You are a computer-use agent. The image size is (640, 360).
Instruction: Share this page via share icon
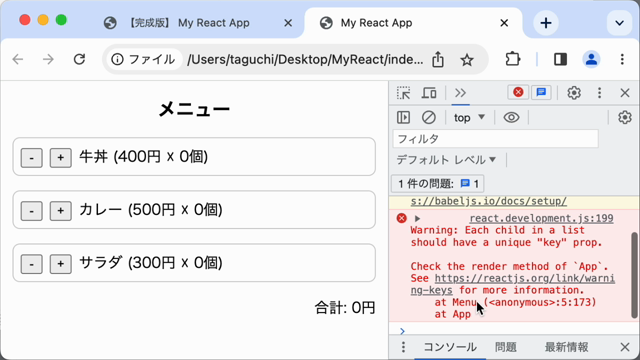(x=438, y=60)
